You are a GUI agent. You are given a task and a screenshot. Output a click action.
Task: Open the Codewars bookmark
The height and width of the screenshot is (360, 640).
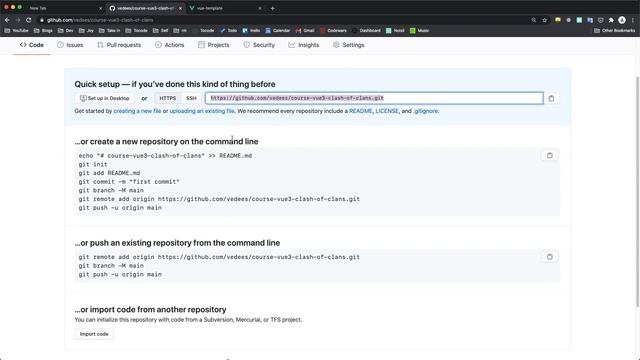pos(333,31)
